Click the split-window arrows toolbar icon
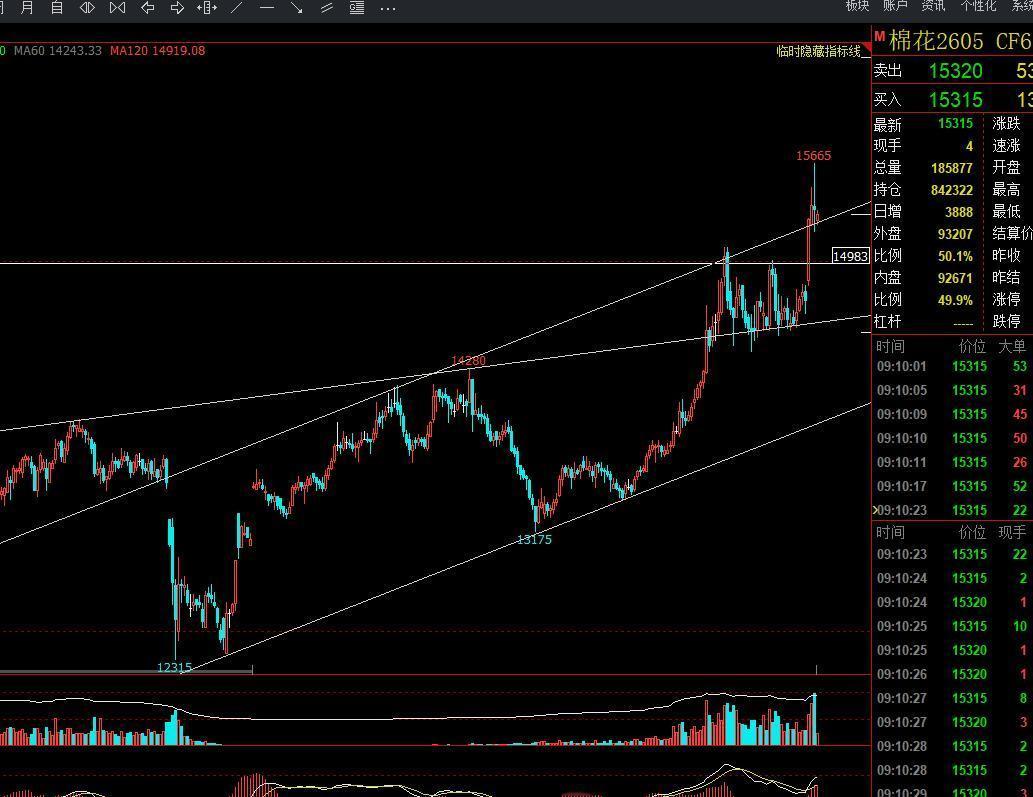Screen dimensions: 1033x797 point(207,8)
